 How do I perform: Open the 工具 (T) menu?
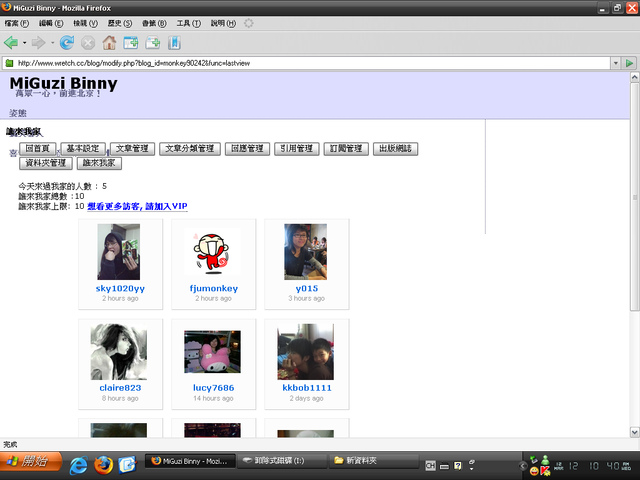click(x=189, y=23)
